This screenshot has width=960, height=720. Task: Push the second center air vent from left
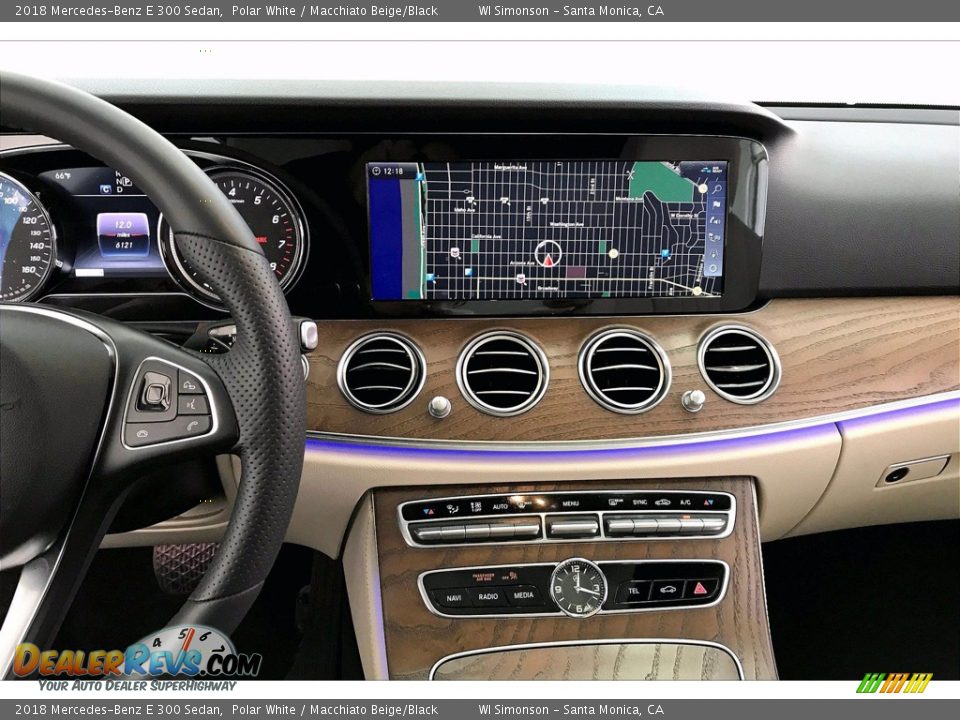click(x=502, y=372)
